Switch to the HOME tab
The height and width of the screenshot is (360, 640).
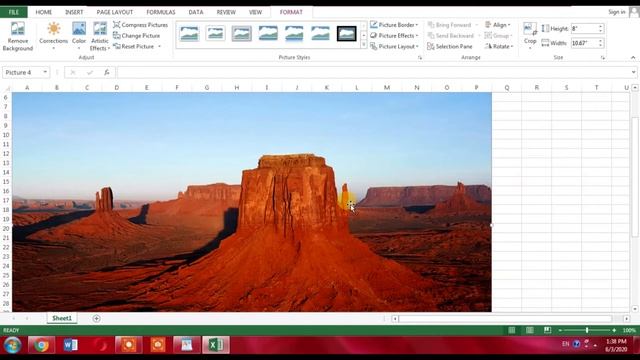[44, 12]
